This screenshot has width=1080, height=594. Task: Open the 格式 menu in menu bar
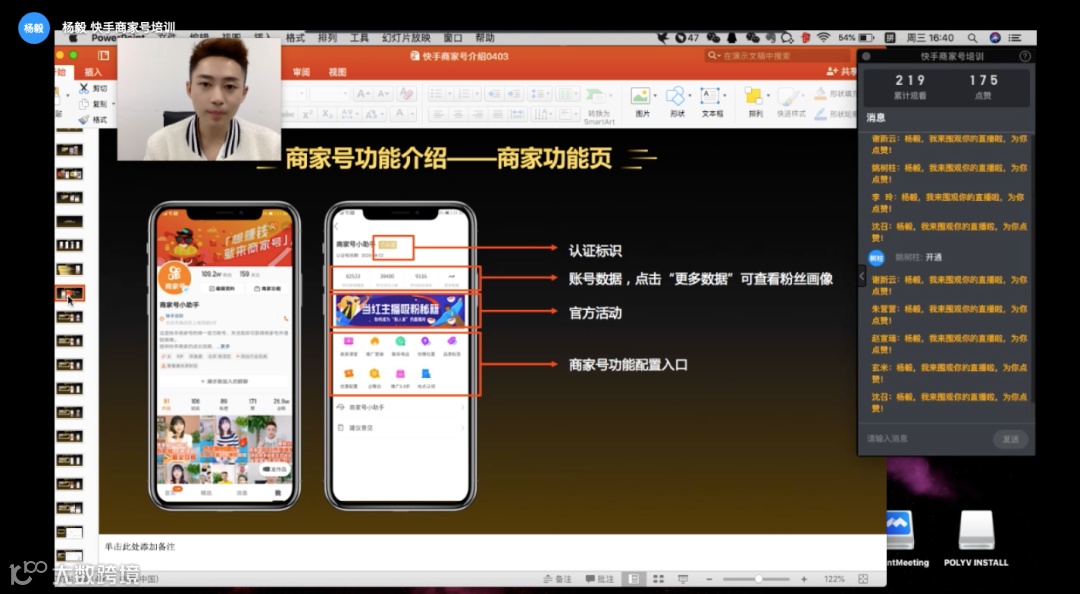295,38
